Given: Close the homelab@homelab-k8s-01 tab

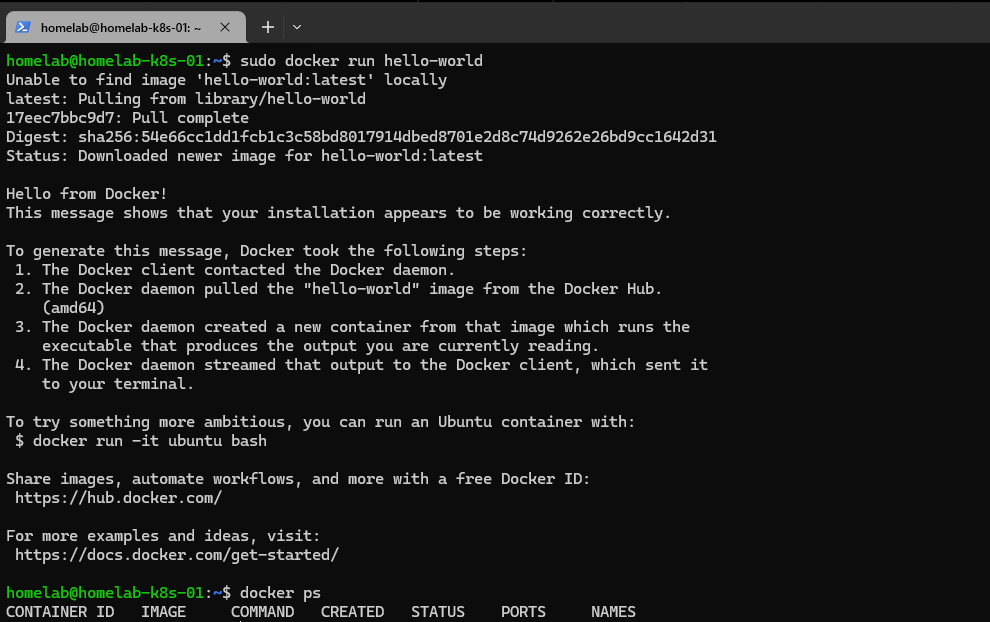Looking at the screenshot, I should click(x=225, y=27).
